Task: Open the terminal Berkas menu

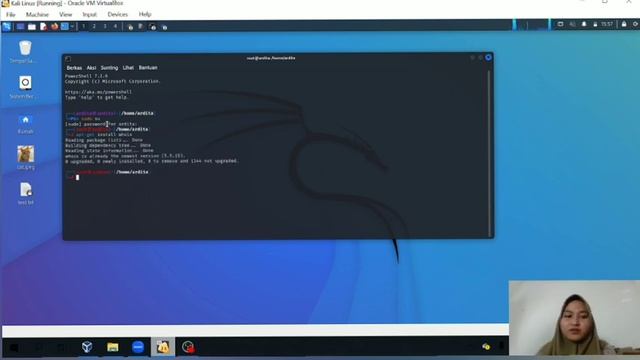Action: tap(74, 68)
